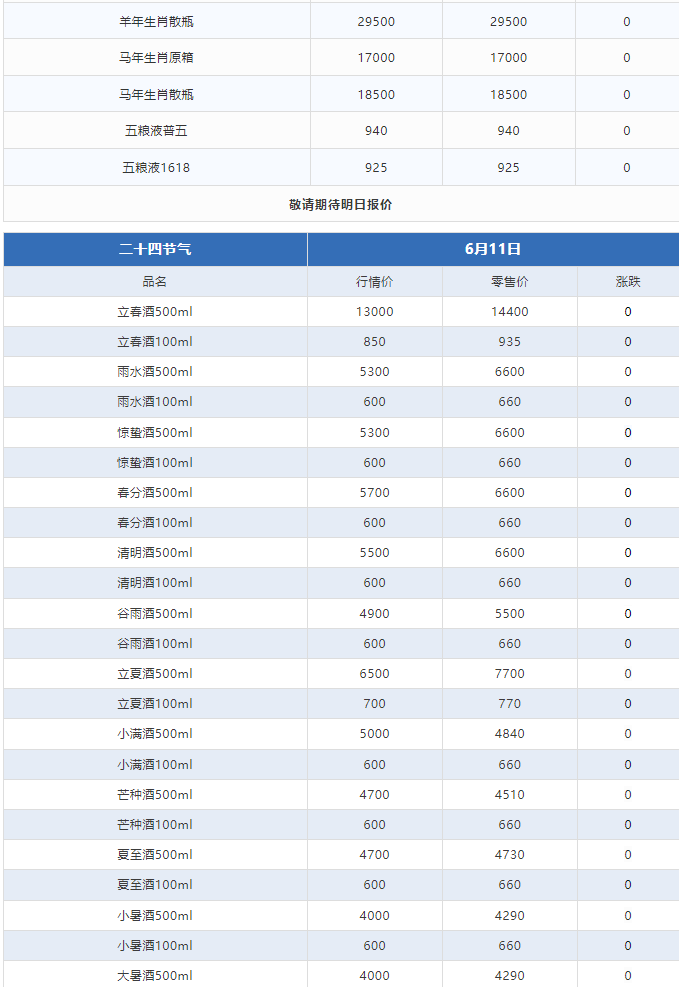Viewport: 679px width, 987px height.
Task: Select the 清明酒500ml row name
Action: click(155, 553)
